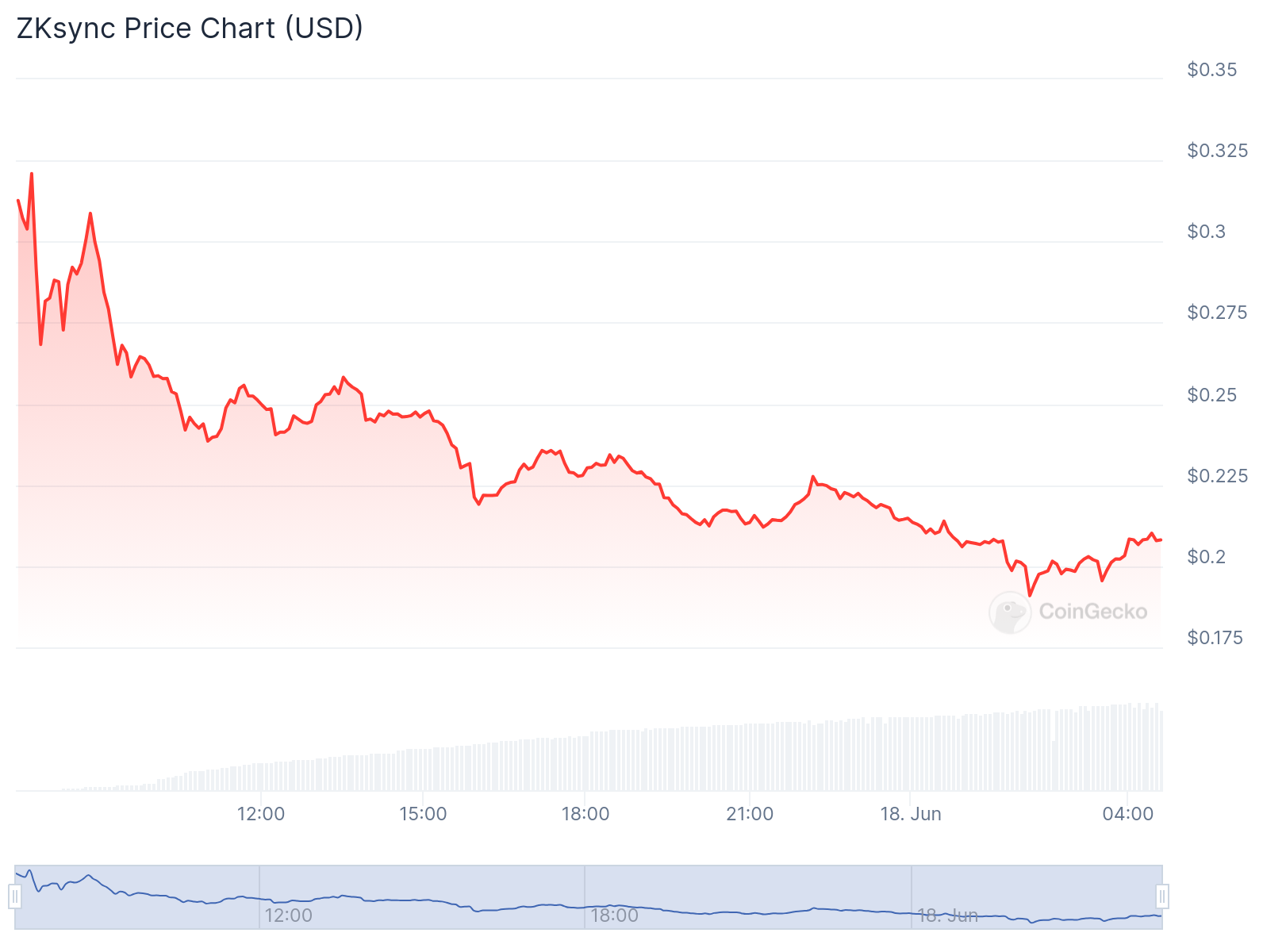Click the 18:00 label on main x-axis

pyautogui.click(x=585, y=814)
